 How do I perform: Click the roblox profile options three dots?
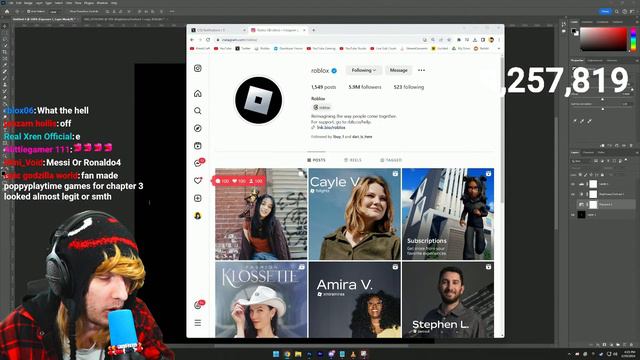click(421, 70)
